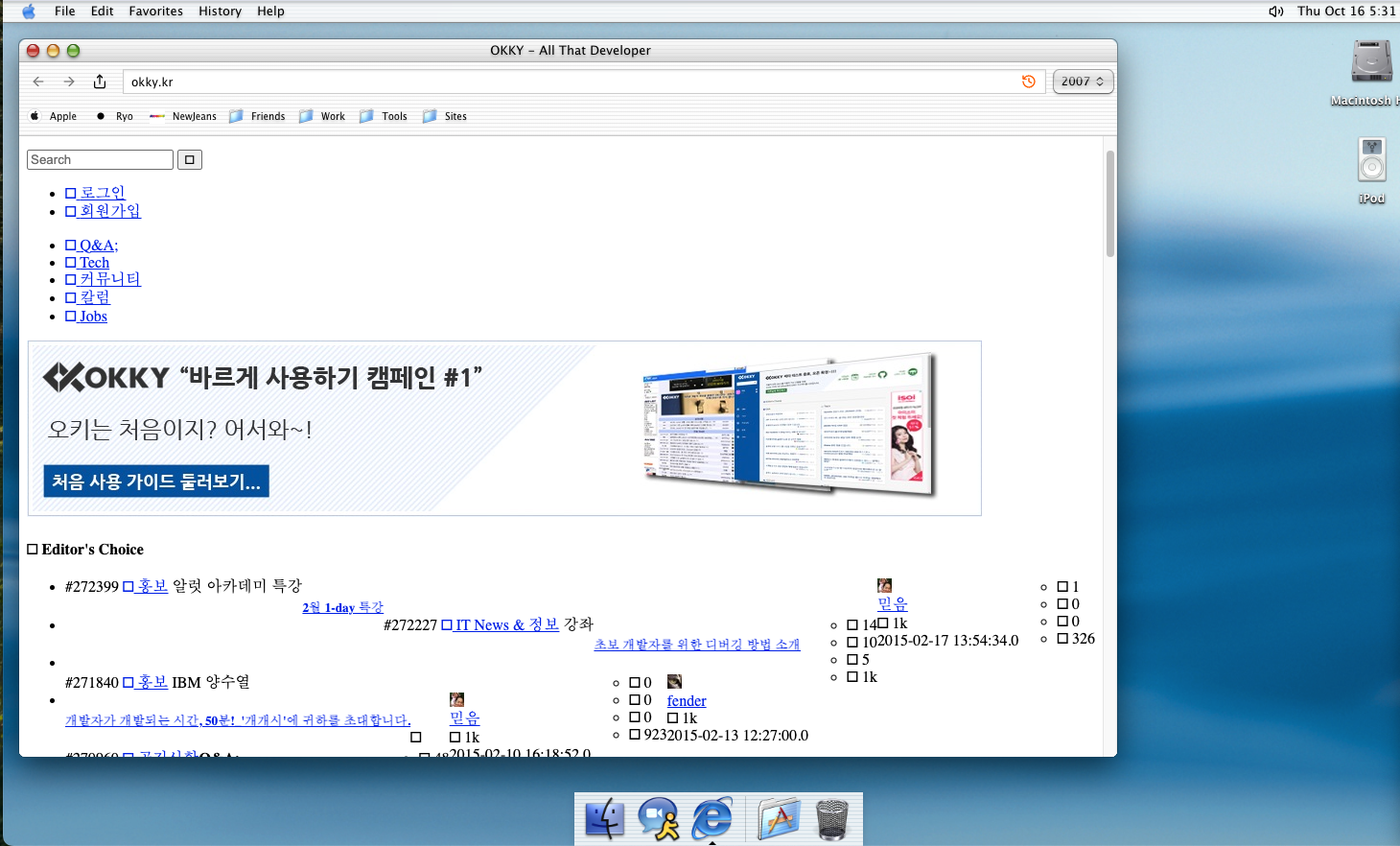Open the Help menu
The width and height of the screenshot is (1400, 846).
point(270,12)
